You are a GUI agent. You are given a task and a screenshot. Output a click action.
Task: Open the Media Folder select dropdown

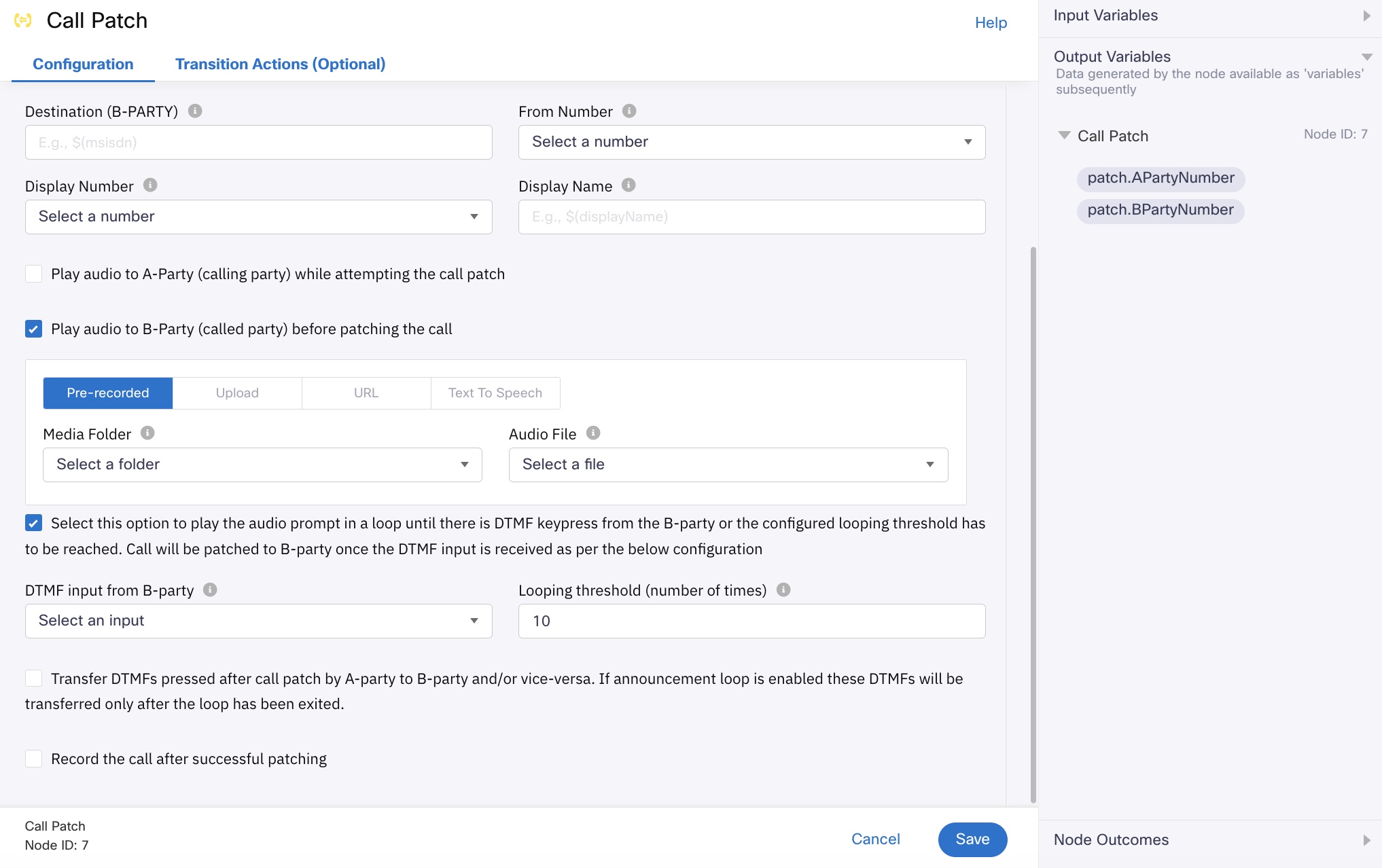(262, 465)
